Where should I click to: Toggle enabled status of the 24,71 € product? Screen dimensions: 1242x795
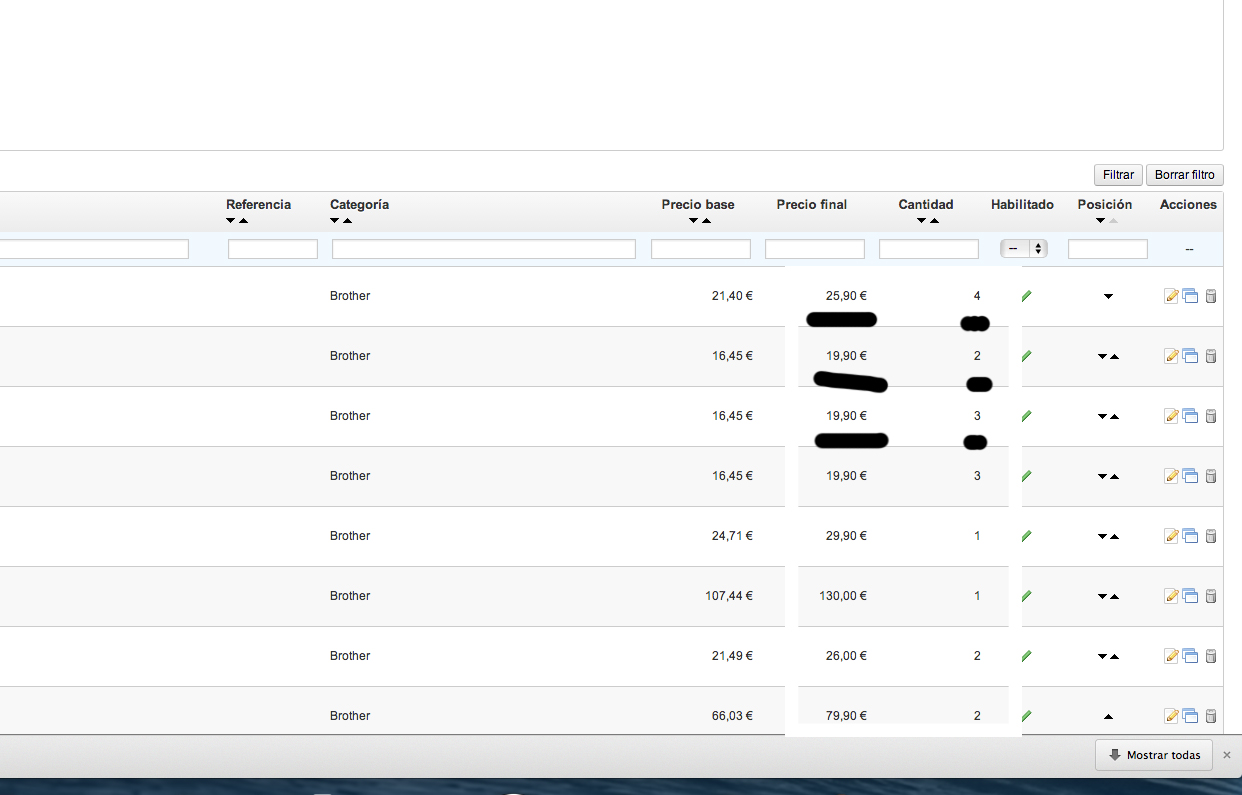(1026, 536)
